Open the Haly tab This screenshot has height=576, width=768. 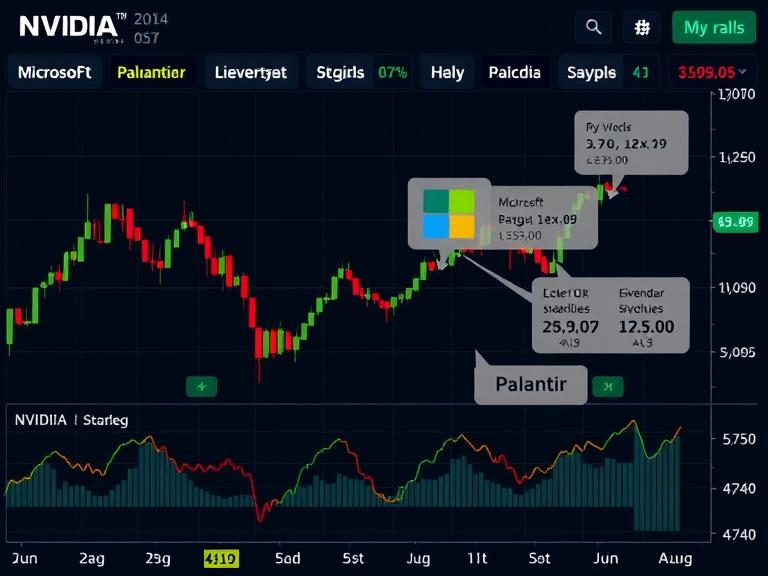(x=447, y=72)
